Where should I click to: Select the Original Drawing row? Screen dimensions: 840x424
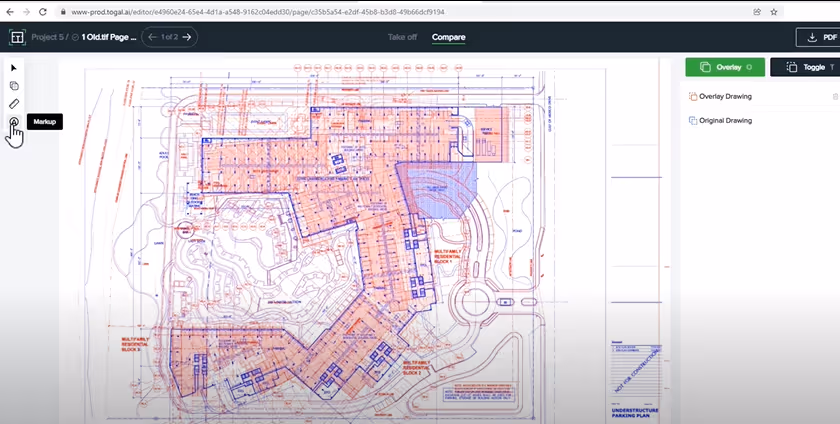click(761, 121)
